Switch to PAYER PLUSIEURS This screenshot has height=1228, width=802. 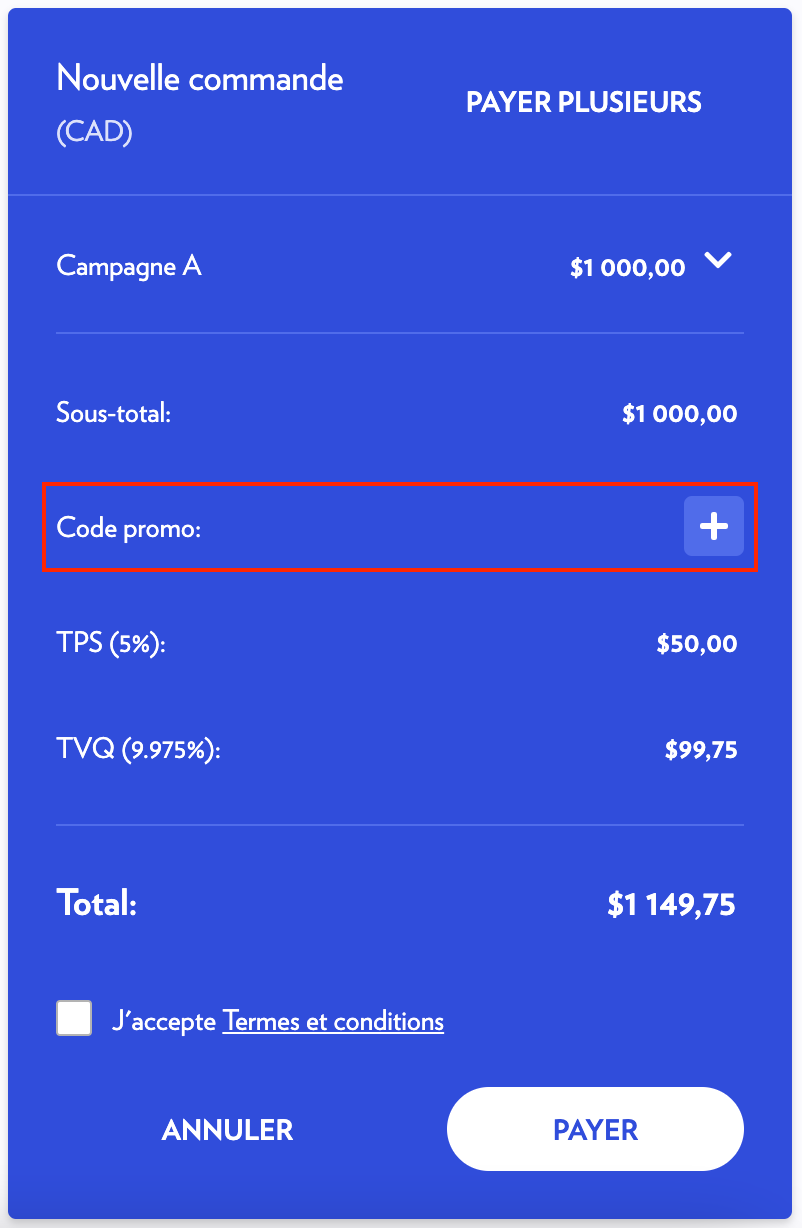tap(584, 101)
